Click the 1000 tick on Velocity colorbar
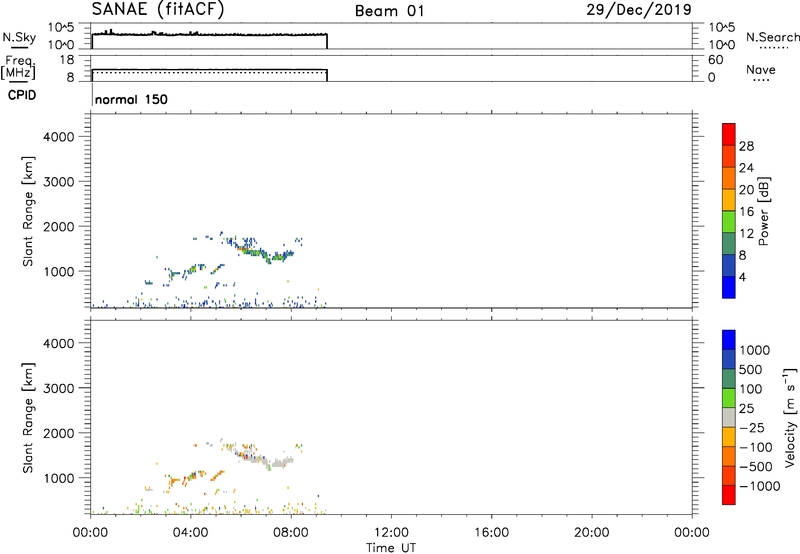The width and height of the screenshot is (800, 554). pos(755,350)
